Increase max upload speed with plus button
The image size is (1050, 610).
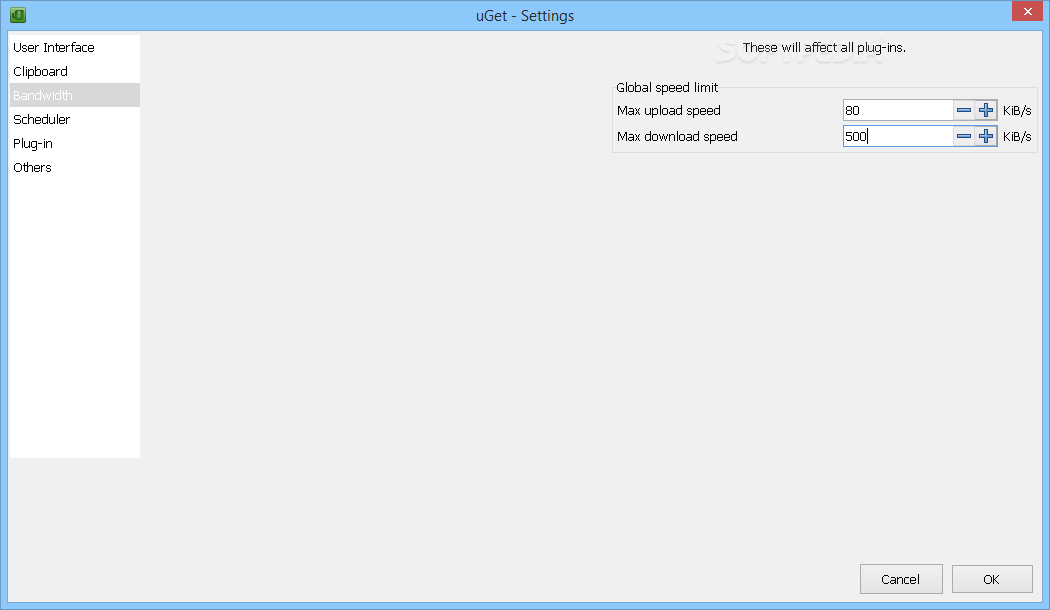(x=986, y=110)
